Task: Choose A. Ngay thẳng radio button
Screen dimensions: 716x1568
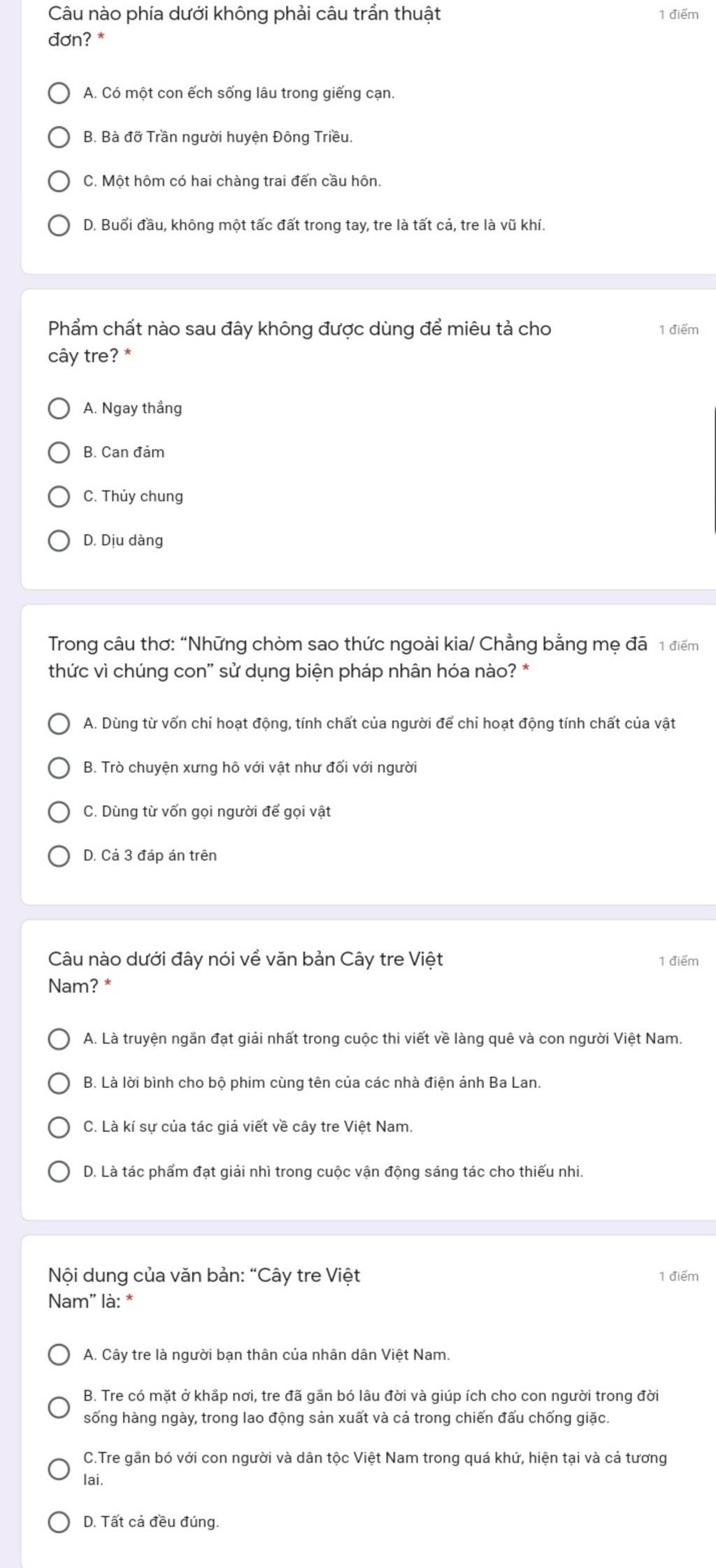Action: [x=59, y=408]
